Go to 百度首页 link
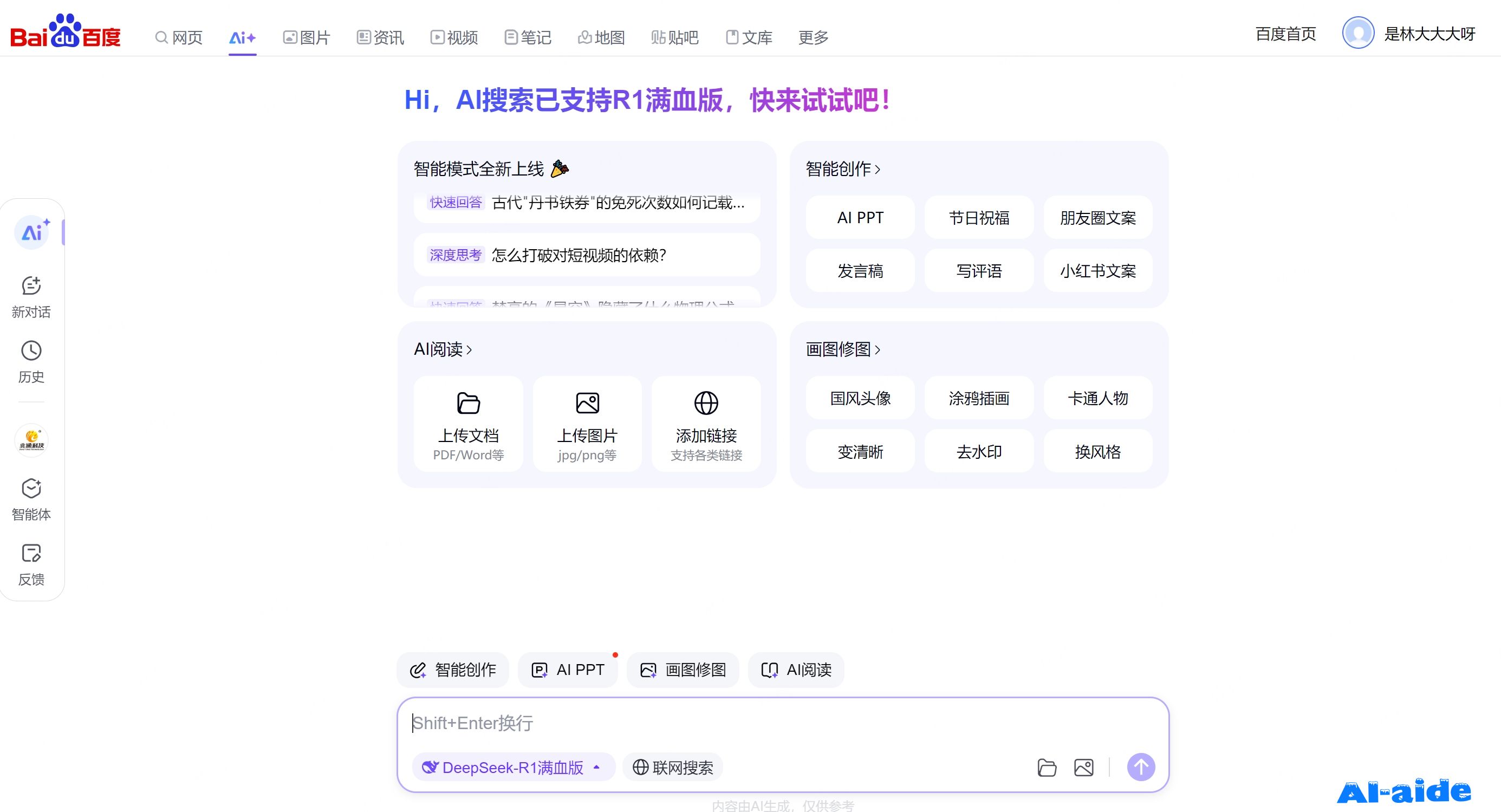This screenshot has width=1501, height=812. click(1285, 34)
